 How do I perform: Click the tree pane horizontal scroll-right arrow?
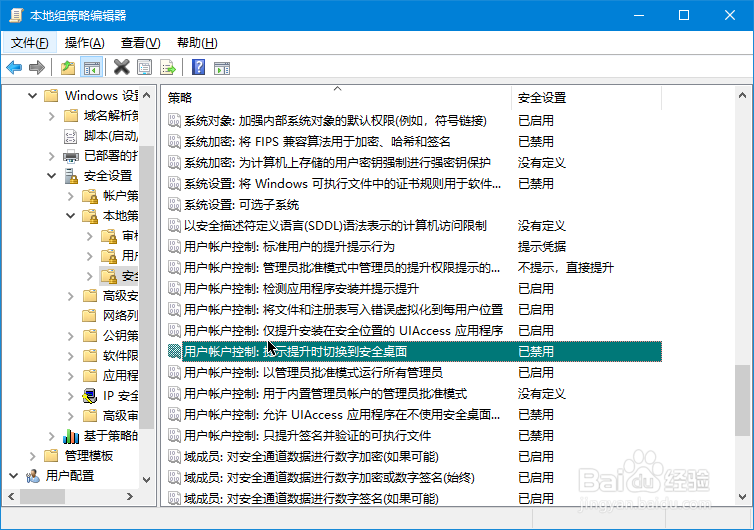(x=130, y=496)
